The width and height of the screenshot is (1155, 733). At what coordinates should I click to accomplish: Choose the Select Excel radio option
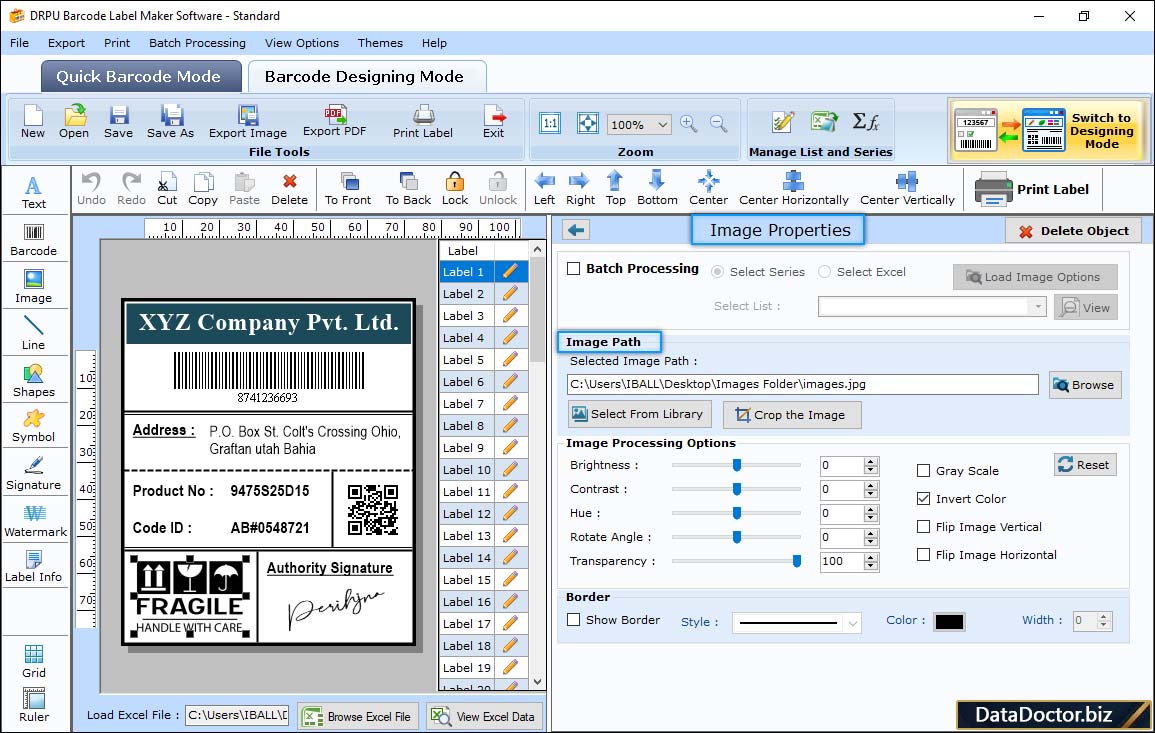point(824,272)
